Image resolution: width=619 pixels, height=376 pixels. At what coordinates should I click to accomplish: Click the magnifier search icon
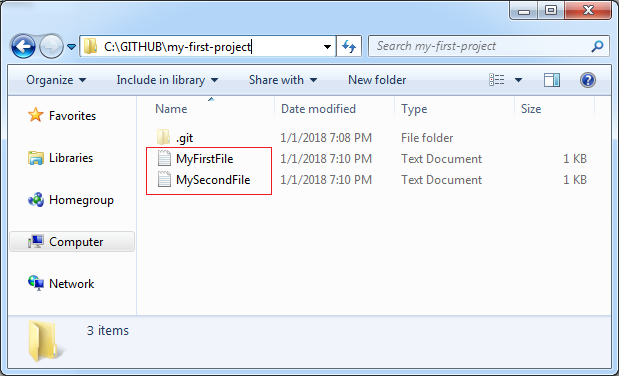click(597, 46)
